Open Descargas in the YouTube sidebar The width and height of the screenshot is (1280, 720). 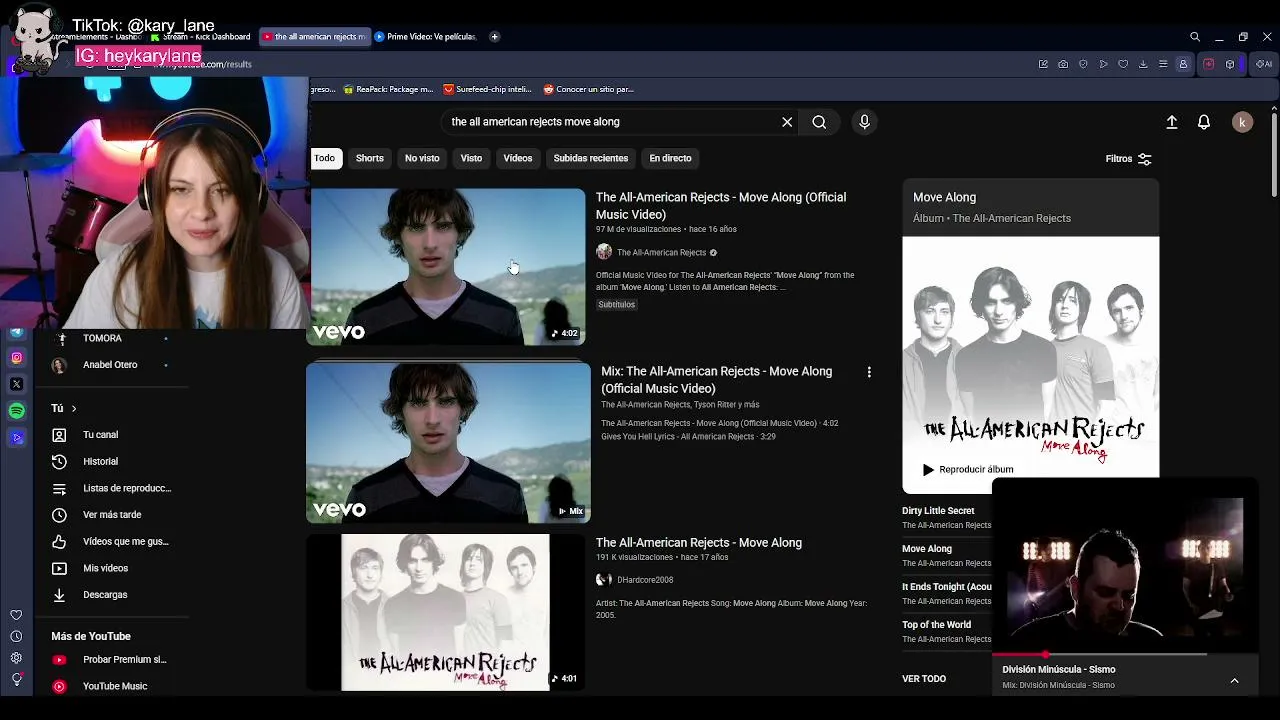pyautogui.click(x=105, y=595)
